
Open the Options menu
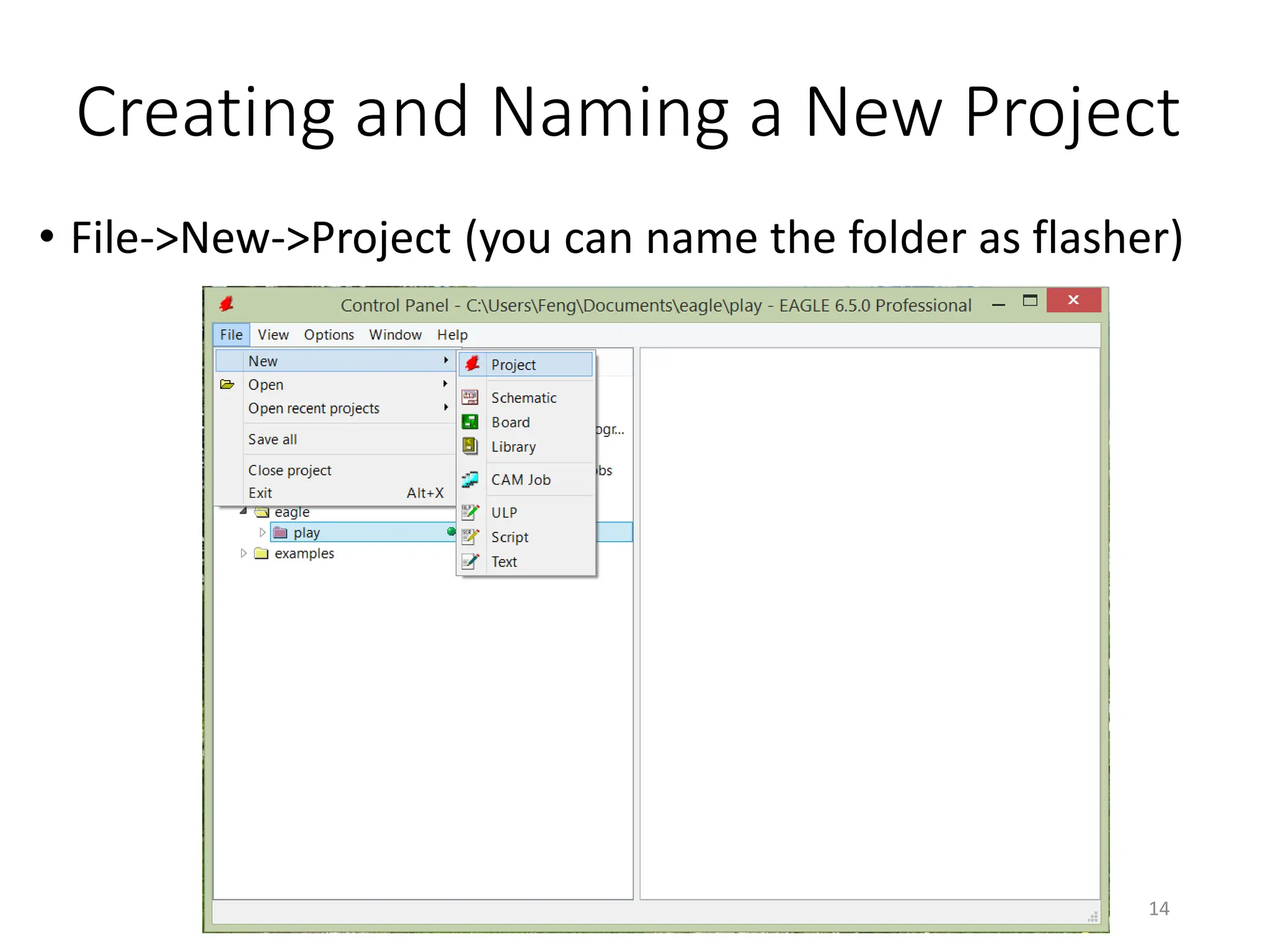coord(329,335)
